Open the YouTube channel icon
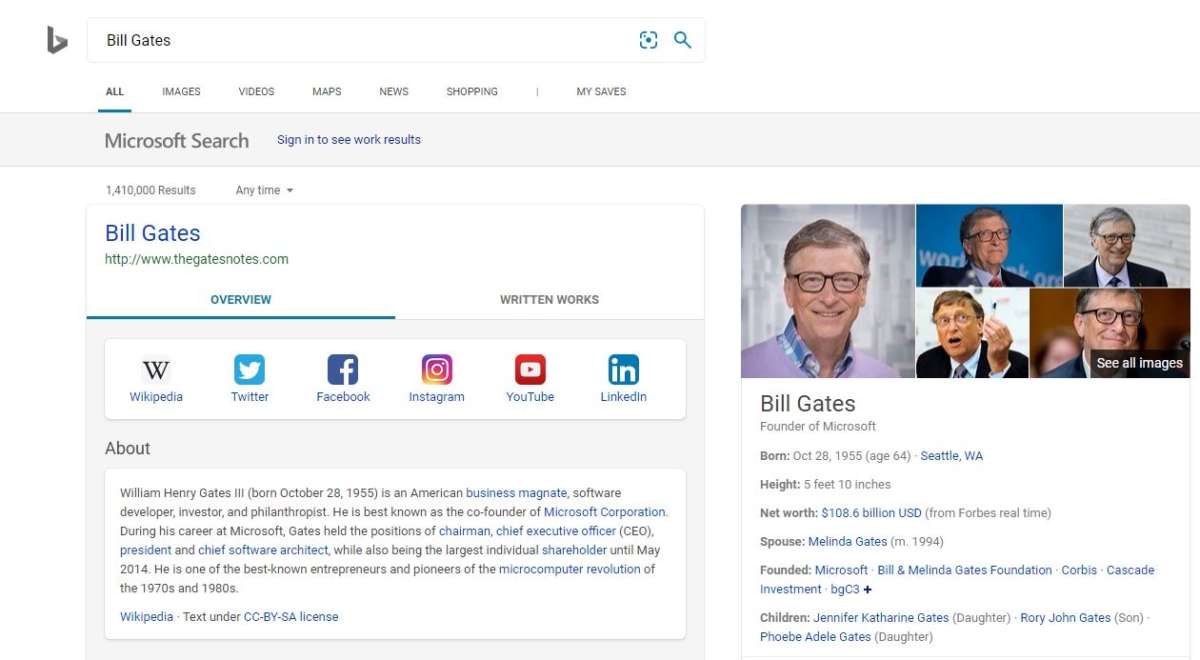 530,370
